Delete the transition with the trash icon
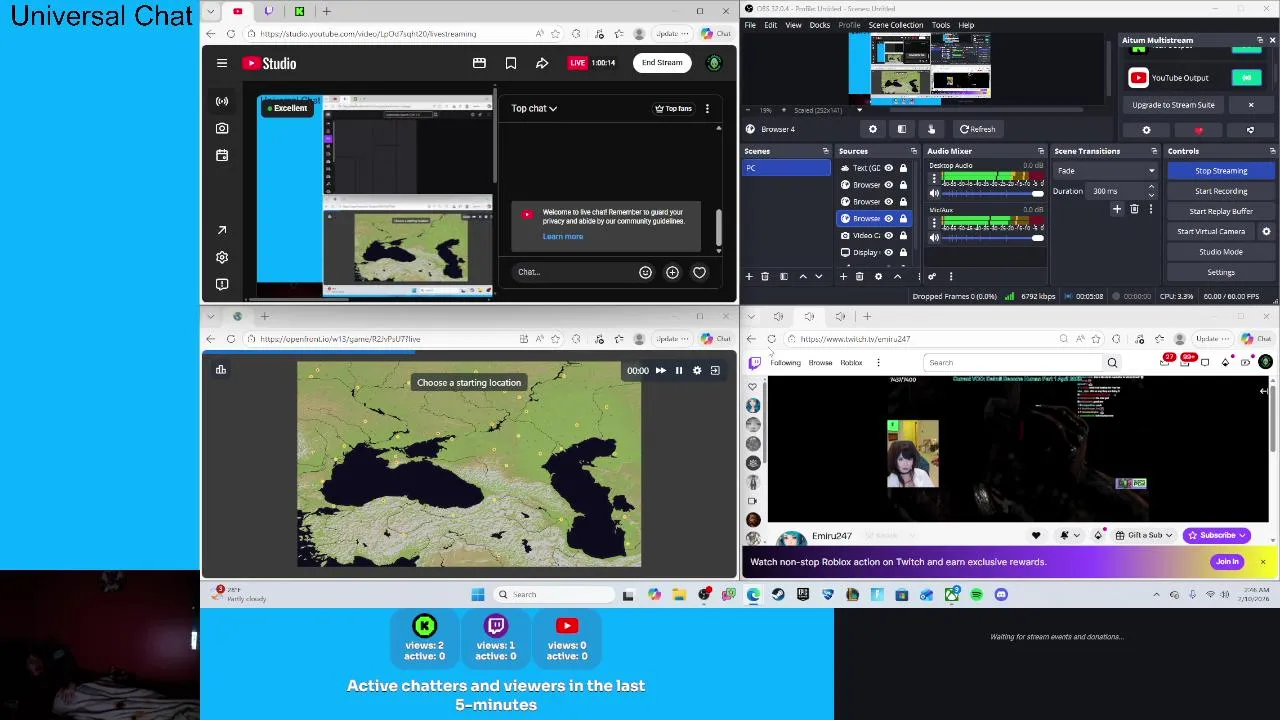 [x=1134, y=209]
